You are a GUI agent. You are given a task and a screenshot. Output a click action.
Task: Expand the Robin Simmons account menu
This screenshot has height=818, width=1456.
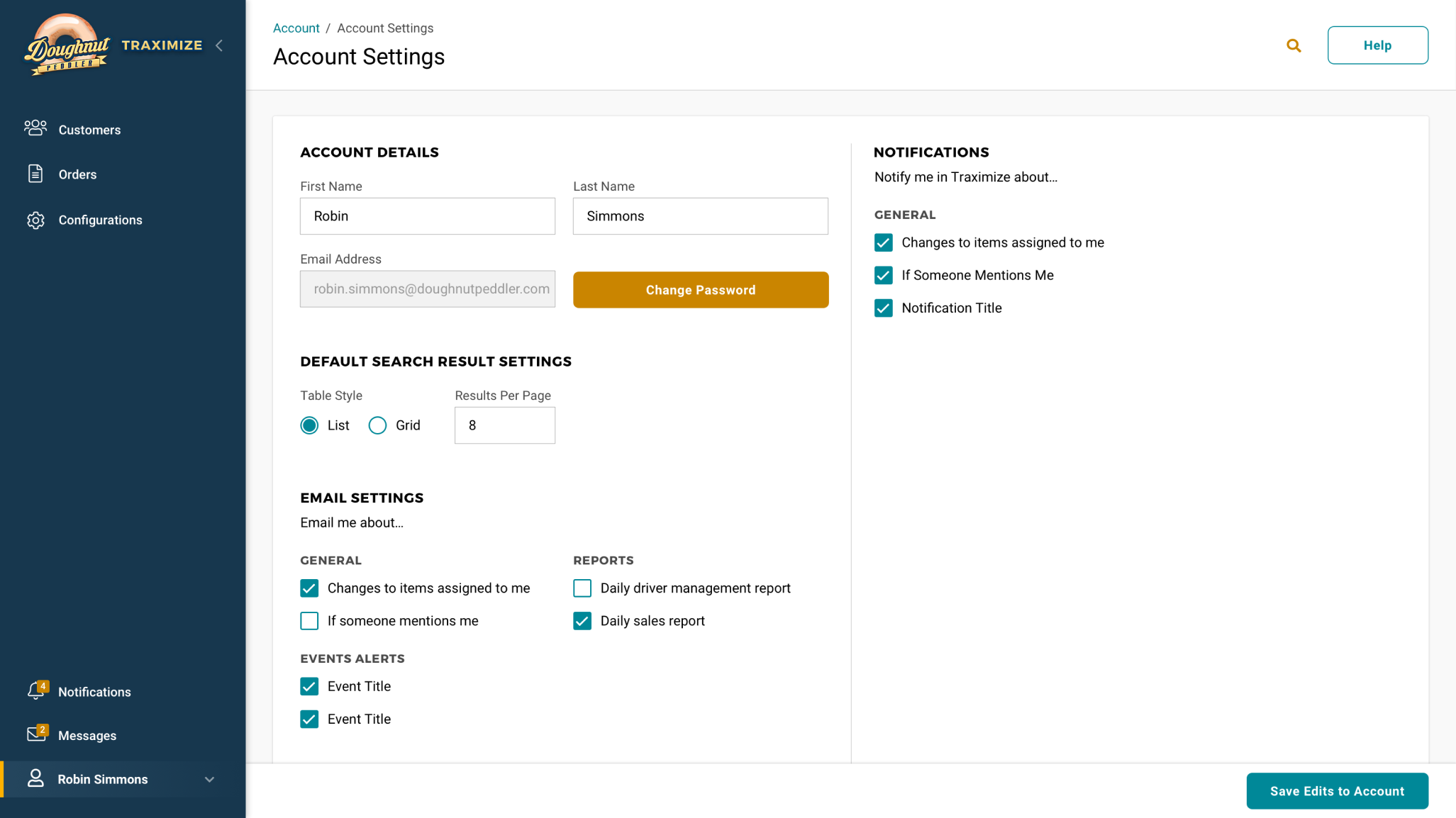(209, 779)
